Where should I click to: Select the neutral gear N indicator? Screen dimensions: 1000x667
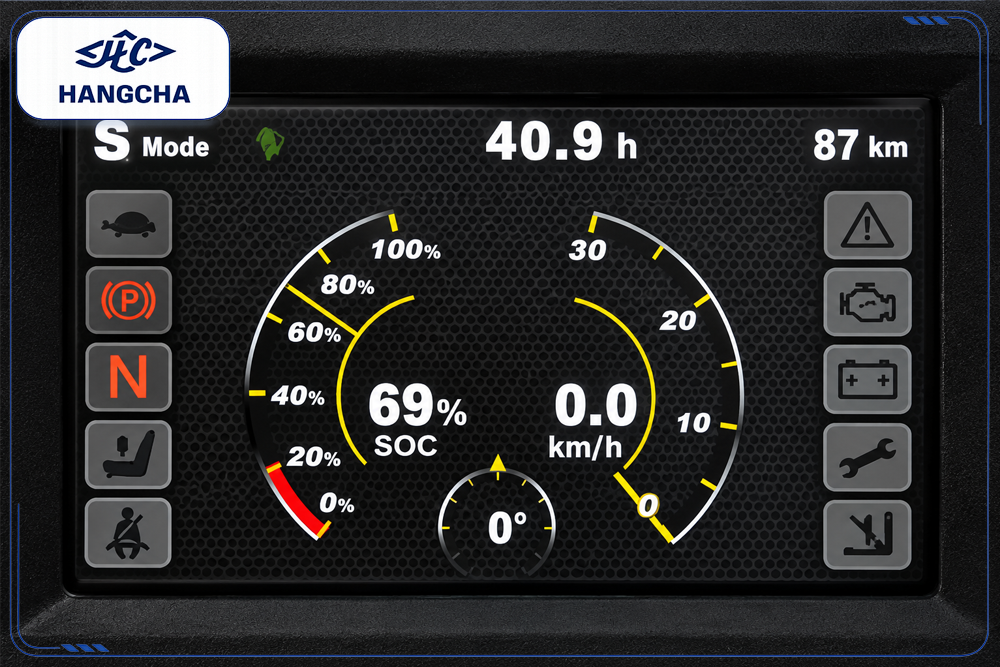coord(129,377)
